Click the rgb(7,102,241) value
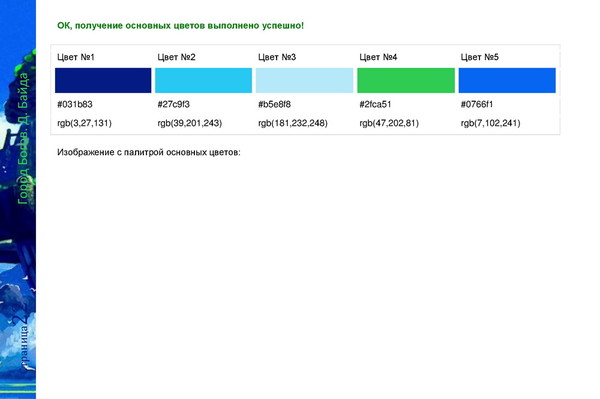Screen dimensions: 600x399 491,123
